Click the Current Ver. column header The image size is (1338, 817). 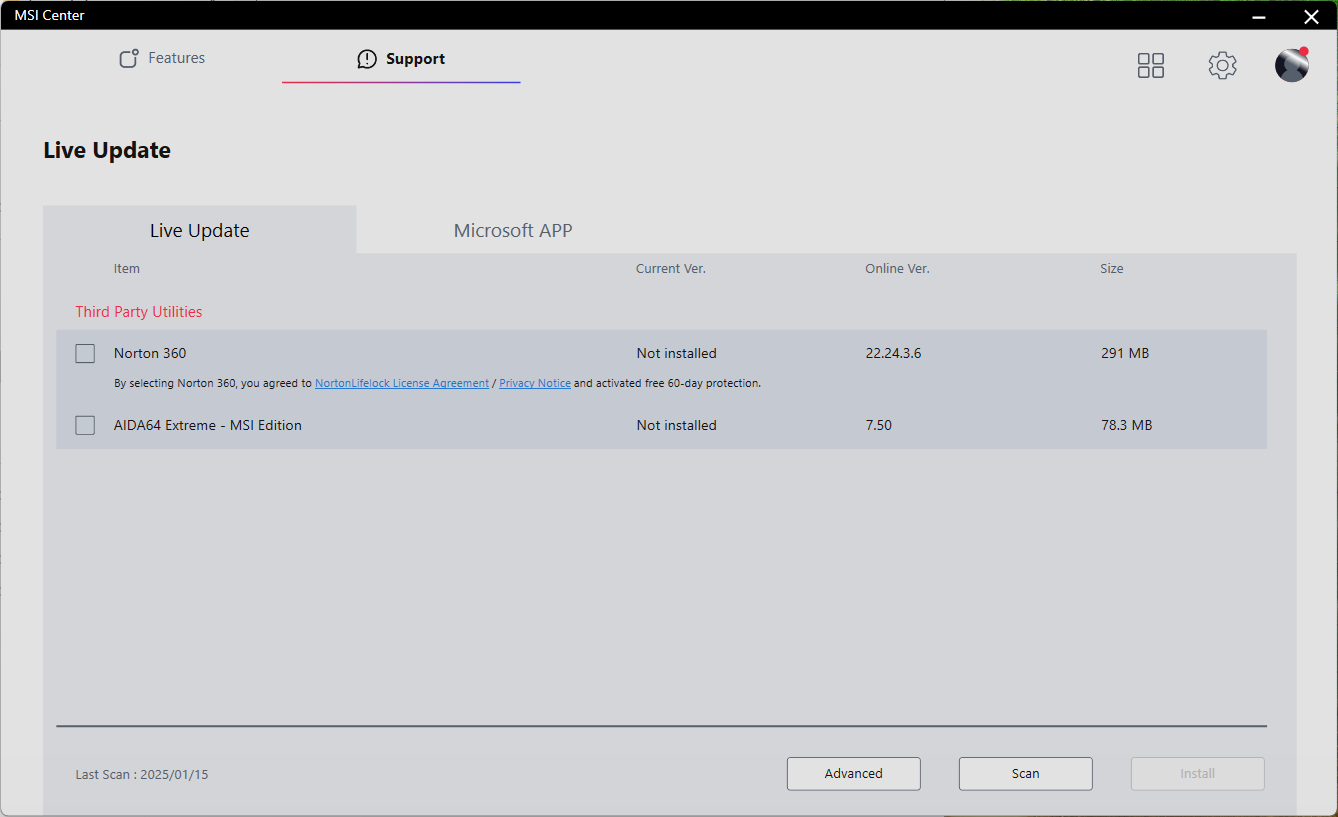[671, 268]
